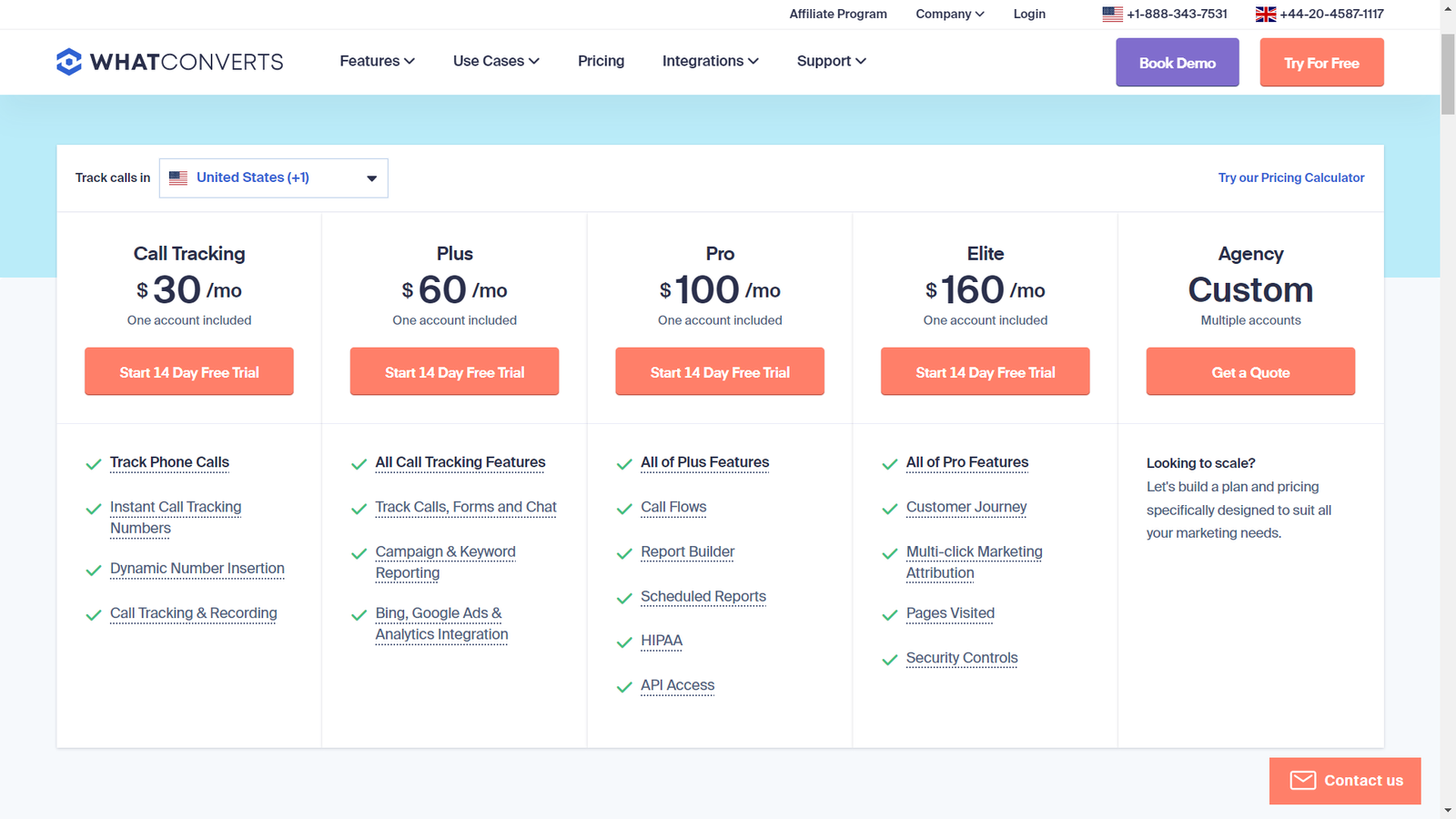Click the Call Tracking plan title
This screenshot has width=1456, height=819.
tap(189, 254)
